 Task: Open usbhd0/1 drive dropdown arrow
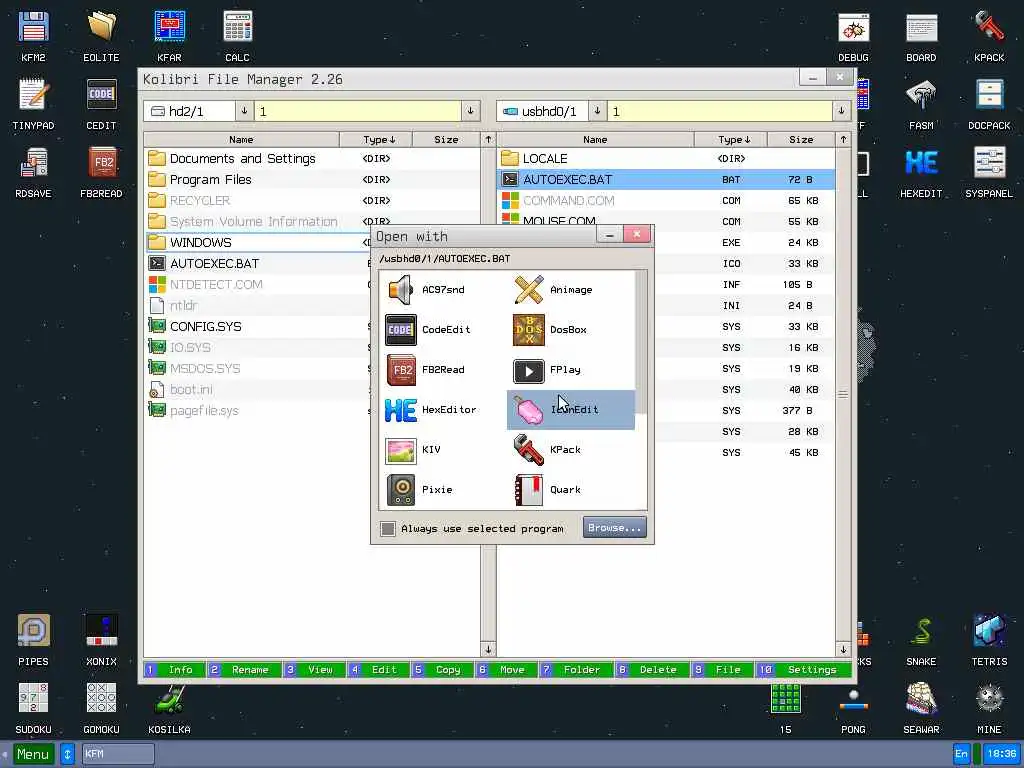(597, 111)
